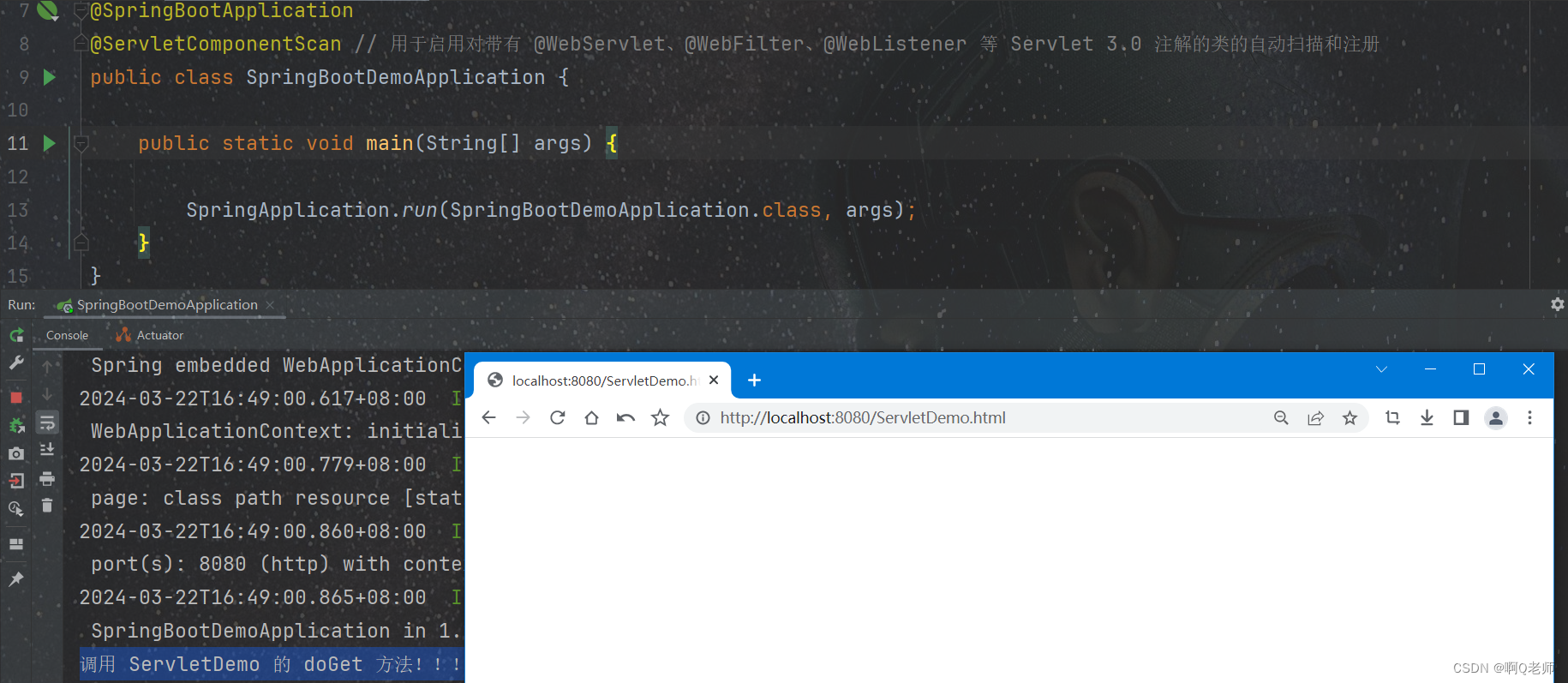The image size is (1568, 683).
Task: Click the 'port(s): 8080 (http)' console line
Action: tap(276, 564)
